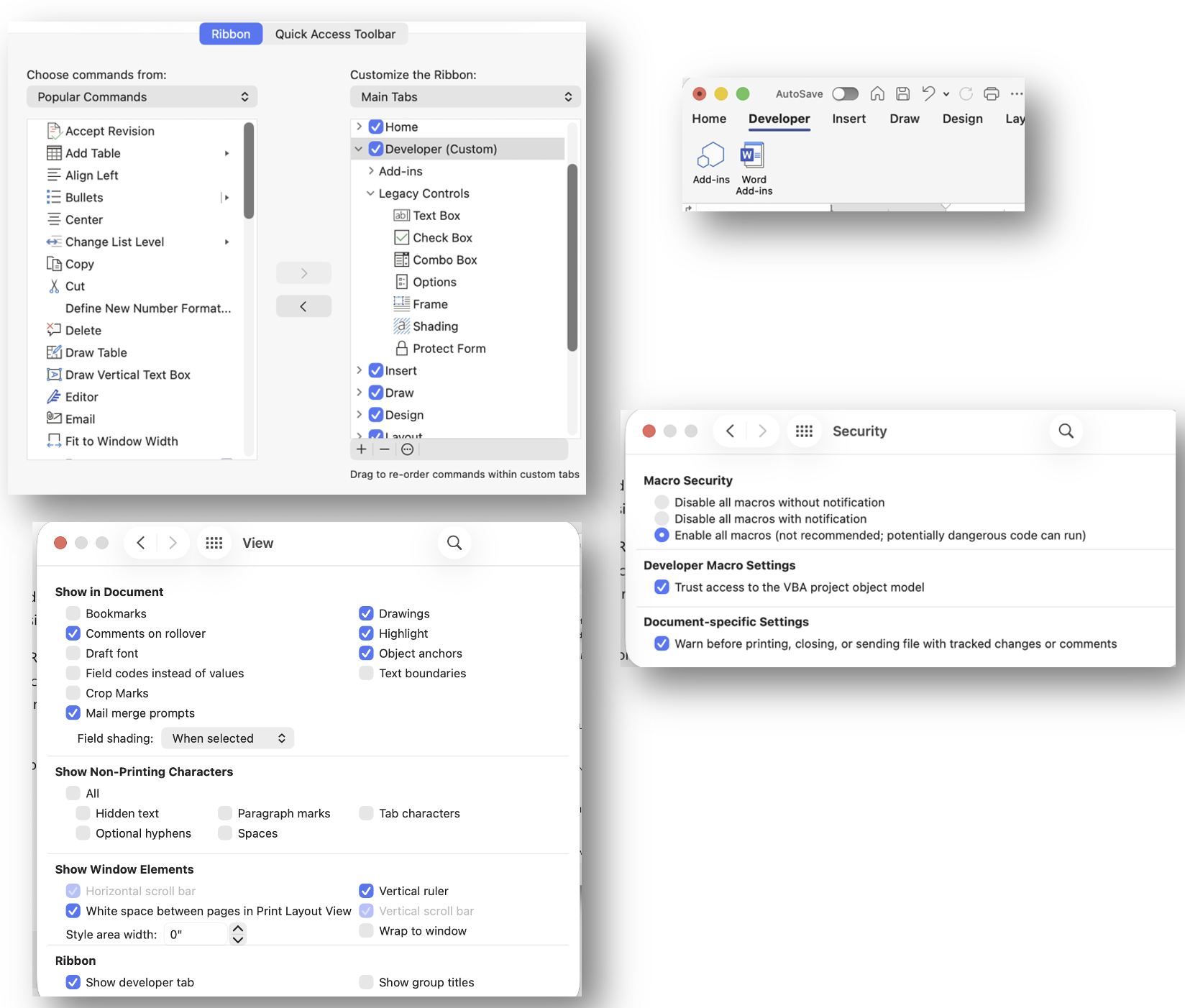Uncheck the Vertical ruler checkbox
Viewport: 1185px width, 1008px height.
pyautogui.click(x=366, y=891)
